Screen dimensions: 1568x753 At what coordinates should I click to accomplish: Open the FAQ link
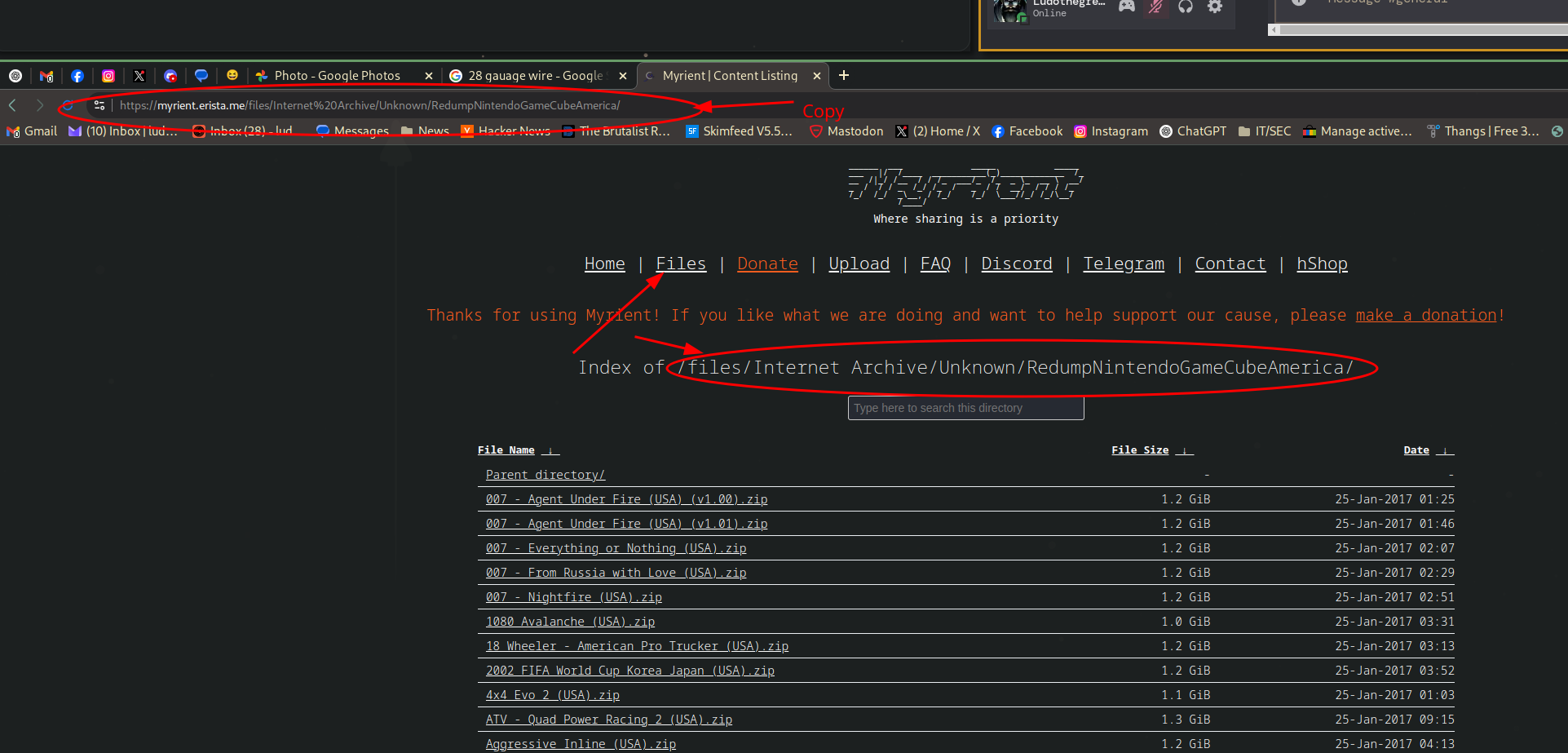[x=935, y=264]
